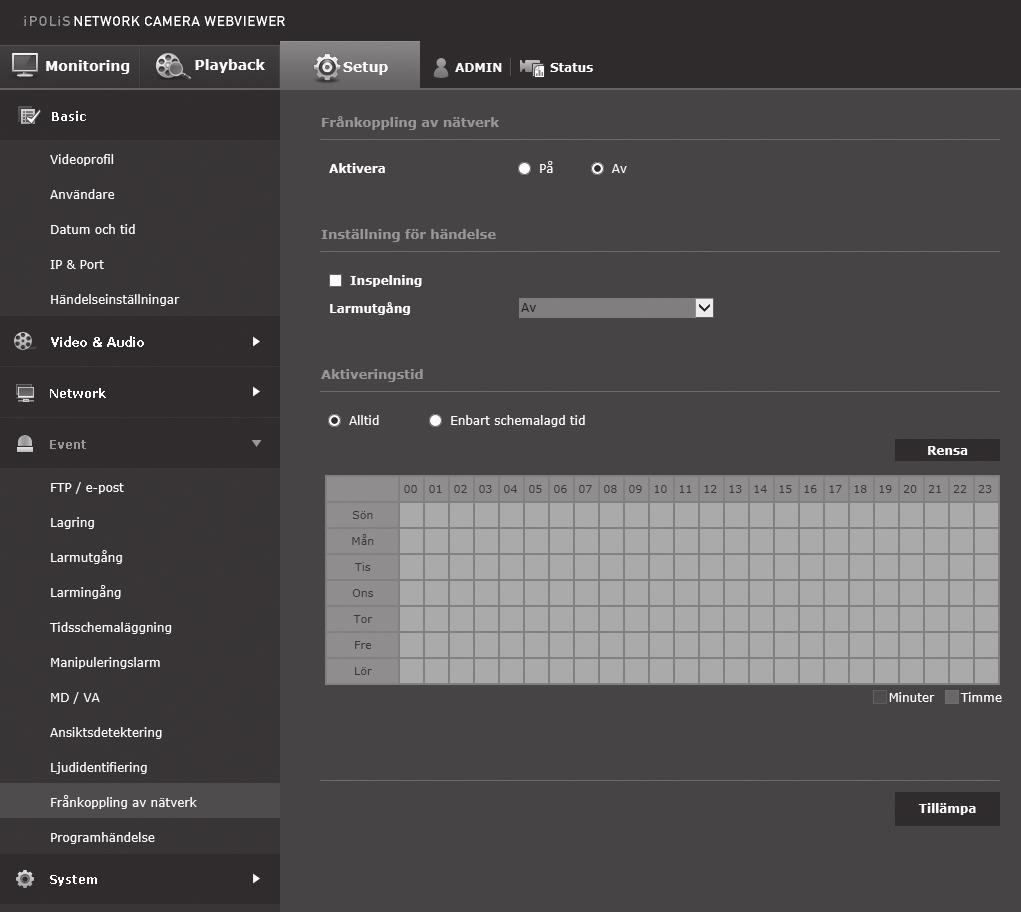Screen dimensions: 1021x912
Task: Collapse Event menu arrow
Action: pos(257,443)
